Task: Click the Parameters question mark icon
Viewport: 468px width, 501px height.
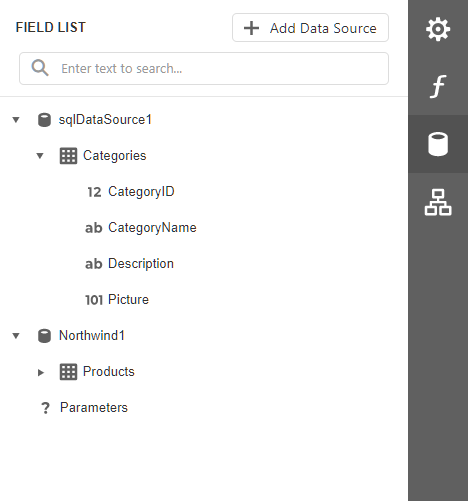Action: tap(45, 408)
